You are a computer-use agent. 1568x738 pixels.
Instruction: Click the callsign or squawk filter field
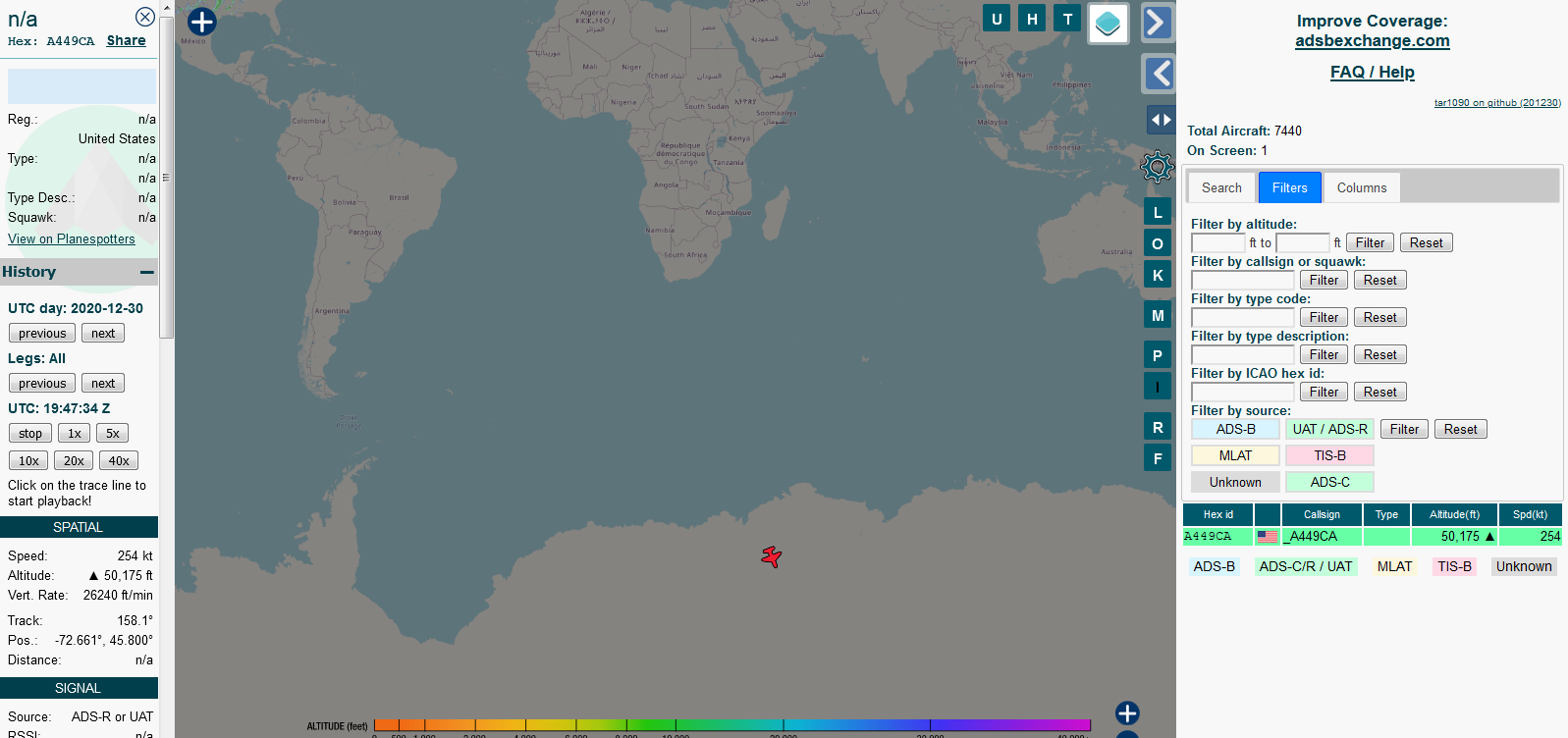coord(1243,281)
